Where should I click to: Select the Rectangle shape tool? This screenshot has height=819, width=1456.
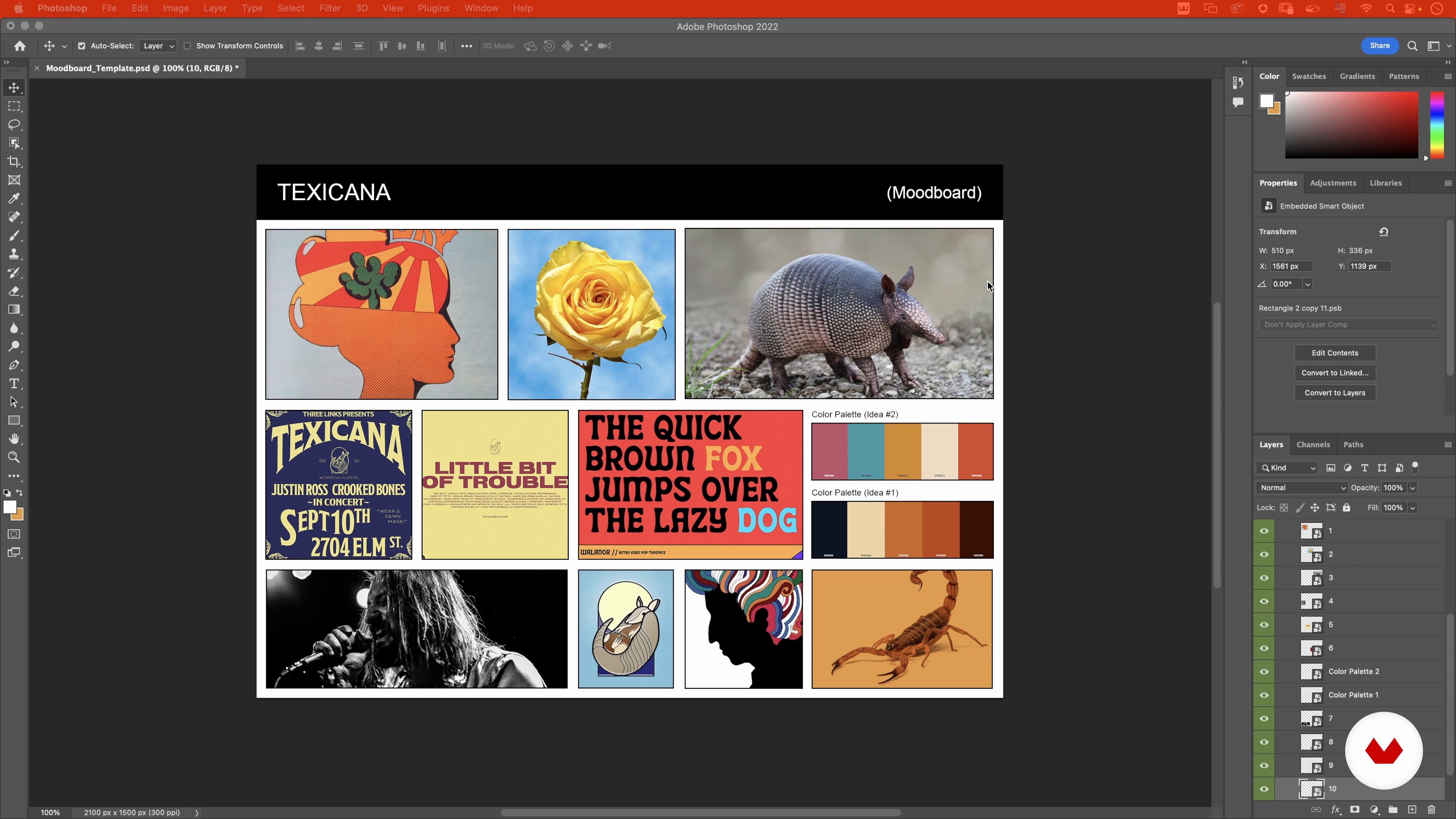pos(14,420)
